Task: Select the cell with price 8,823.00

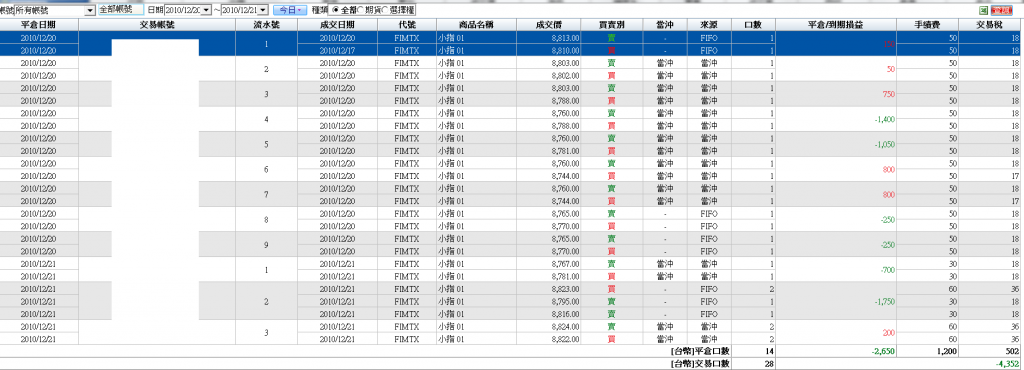Action: coord(549,288)
